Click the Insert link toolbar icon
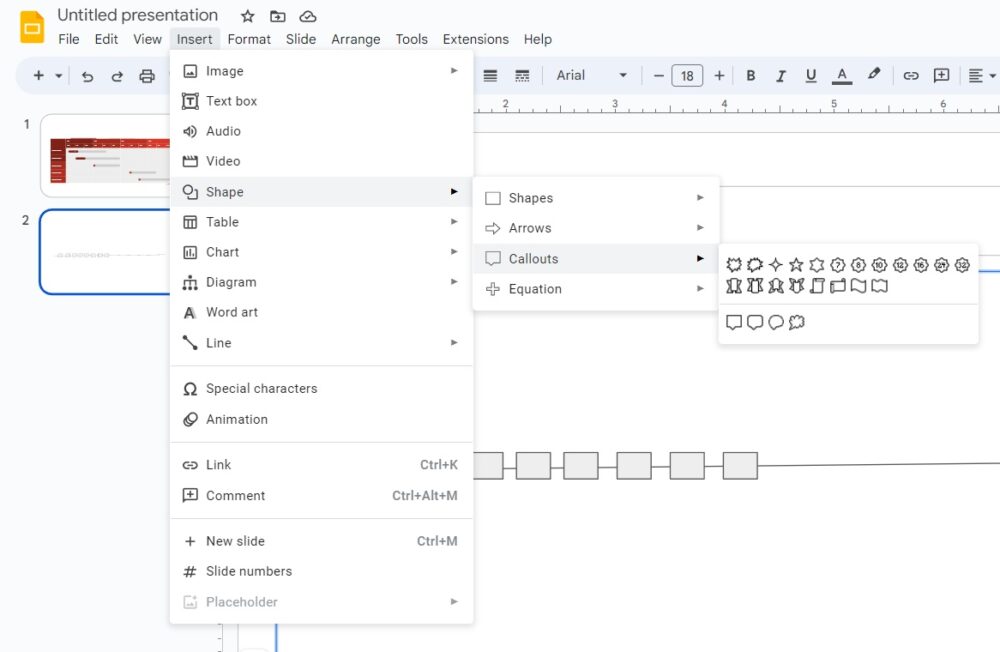The width and height of the screenshot is (1000, 652). tap(911, 76)
